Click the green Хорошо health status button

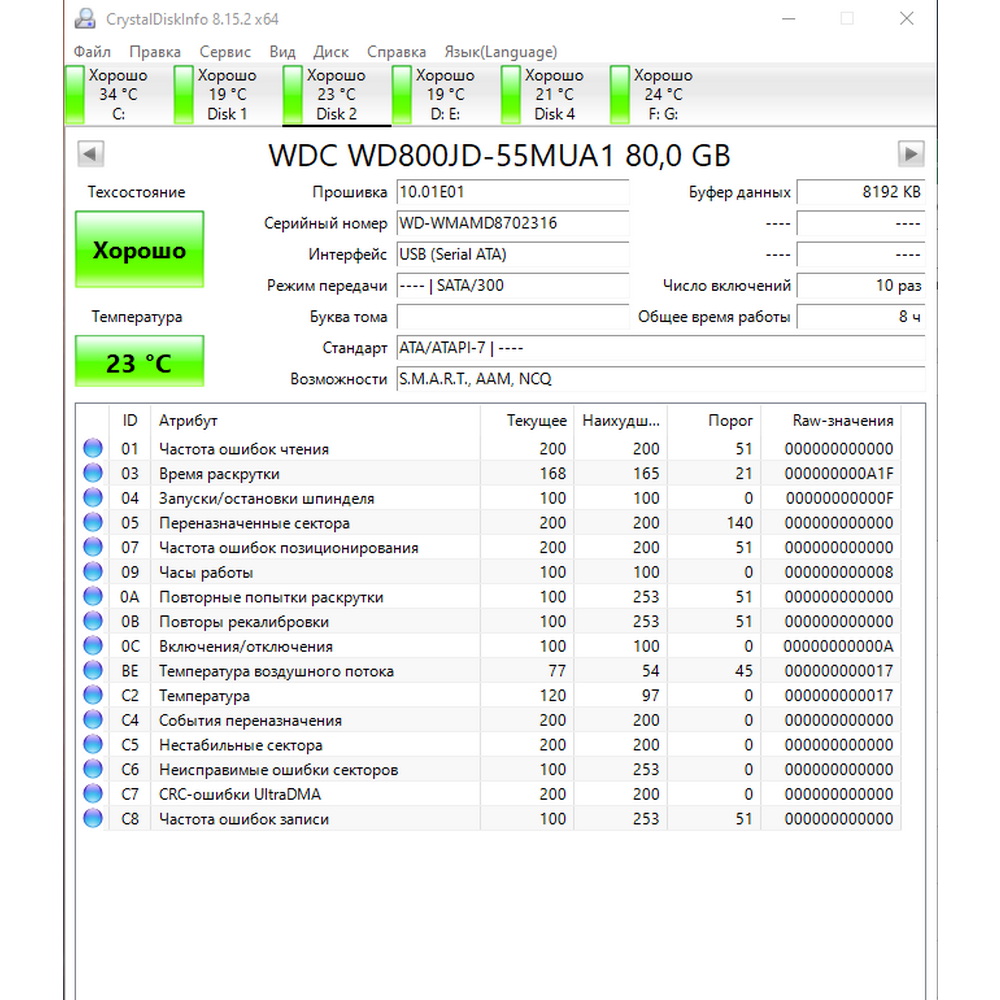pos(139,251)
